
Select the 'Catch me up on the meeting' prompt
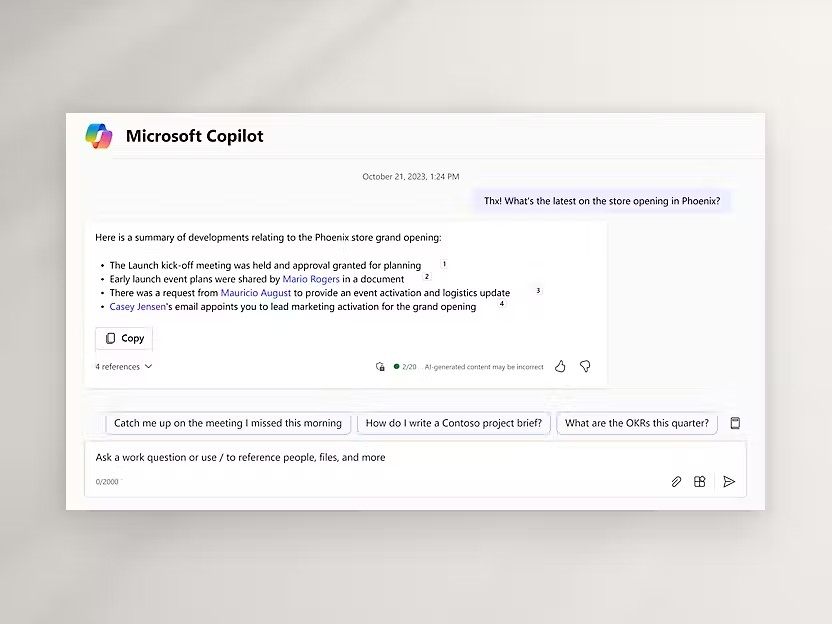tap(228, 422)
